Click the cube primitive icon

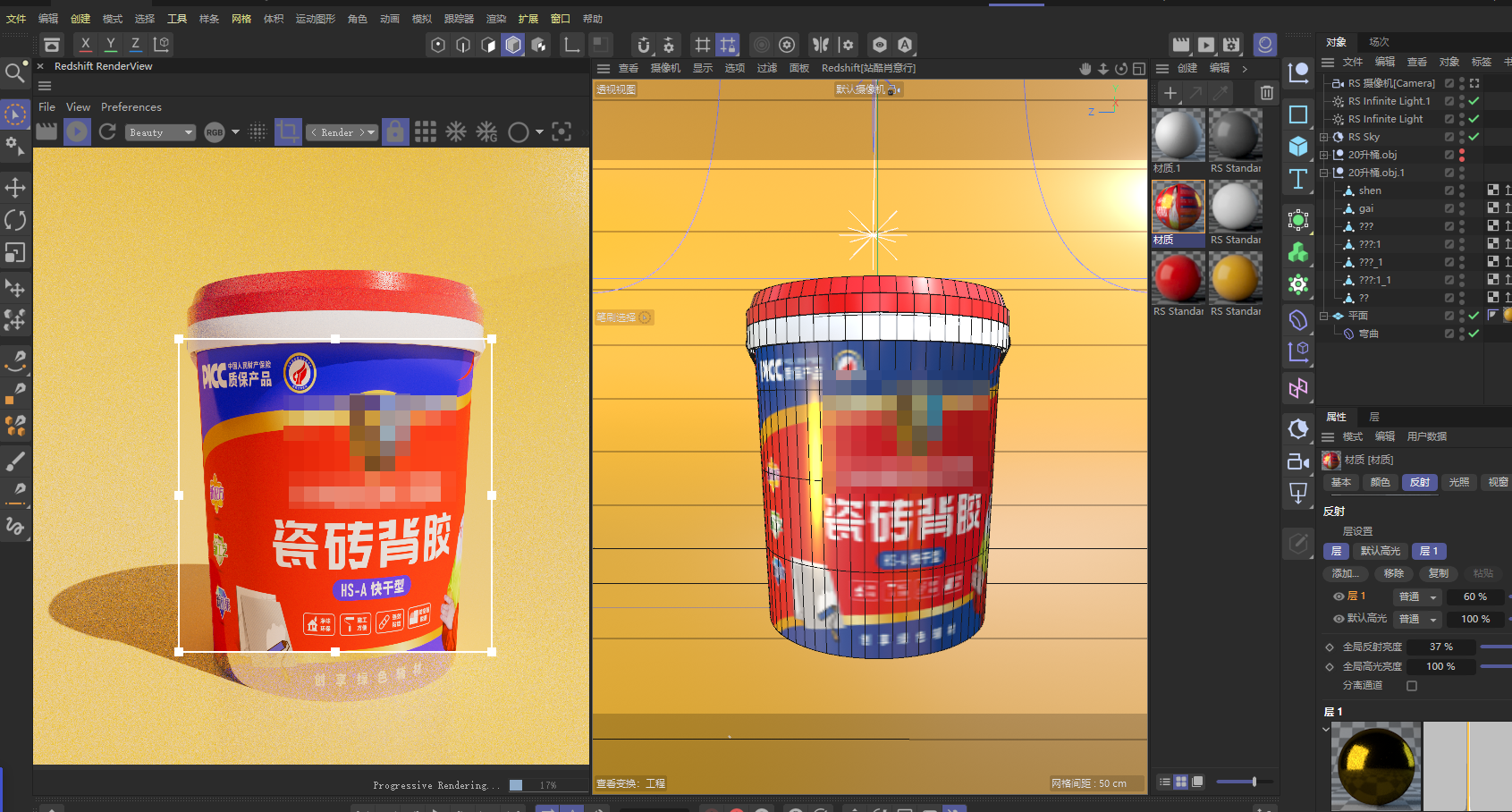(x=1298, y=147)
